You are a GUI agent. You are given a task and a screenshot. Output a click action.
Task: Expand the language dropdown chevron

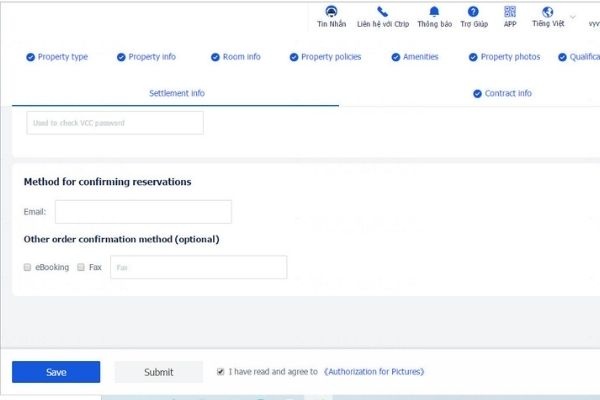pos(573,17)
